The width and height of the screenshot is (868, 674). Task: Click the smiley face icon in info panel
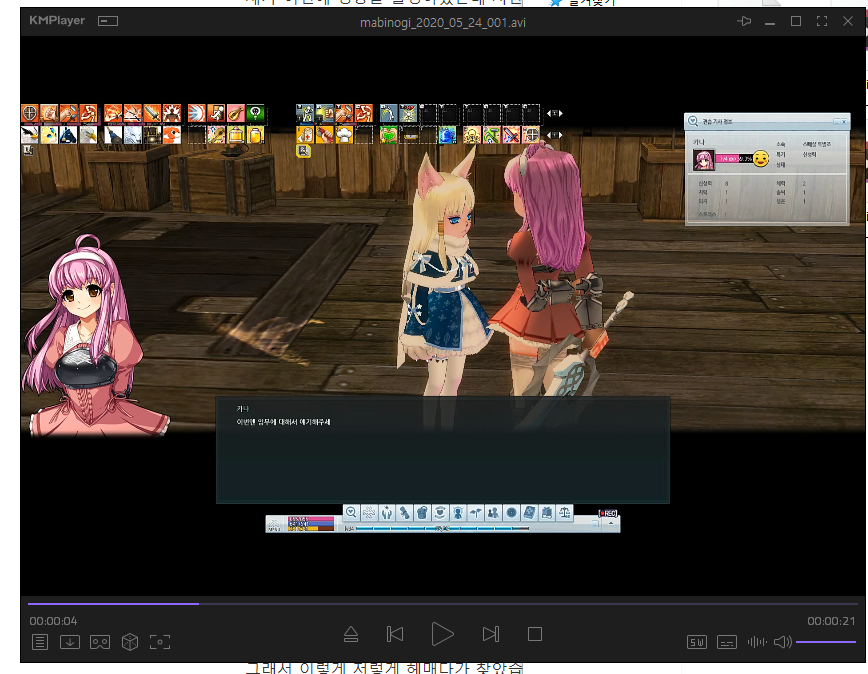[x=761, y=159]
